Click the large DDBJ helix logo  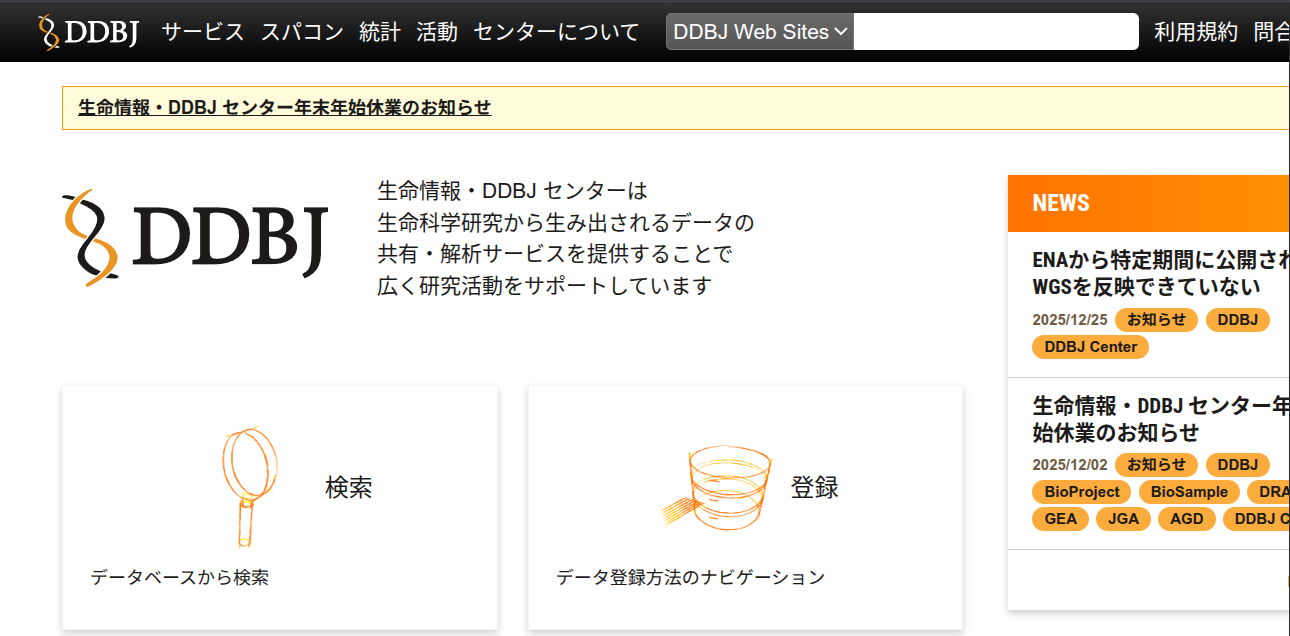[x=195, y=238]
